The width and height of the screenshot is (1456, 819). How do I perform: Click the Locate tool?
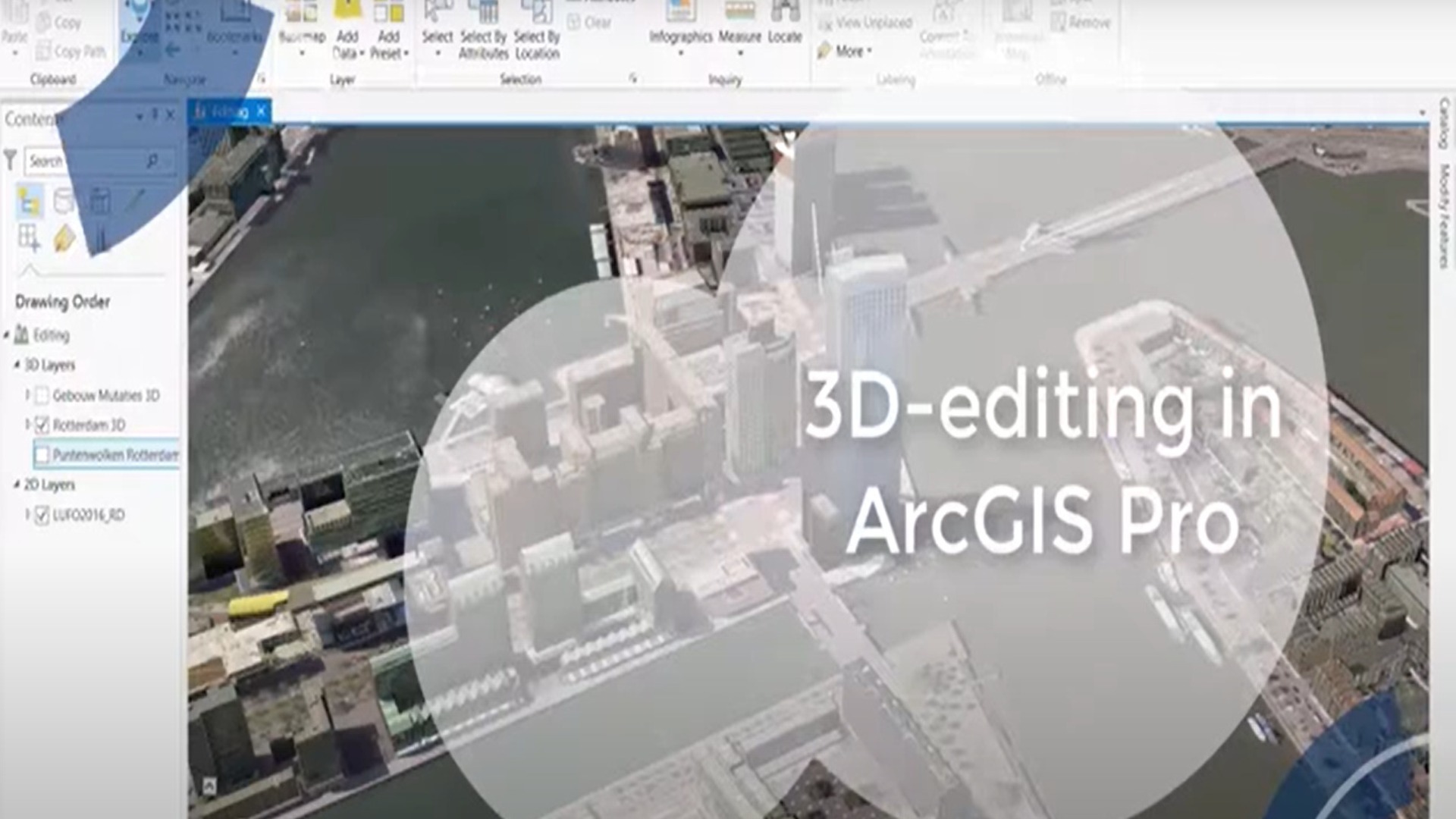pos(785,27)
